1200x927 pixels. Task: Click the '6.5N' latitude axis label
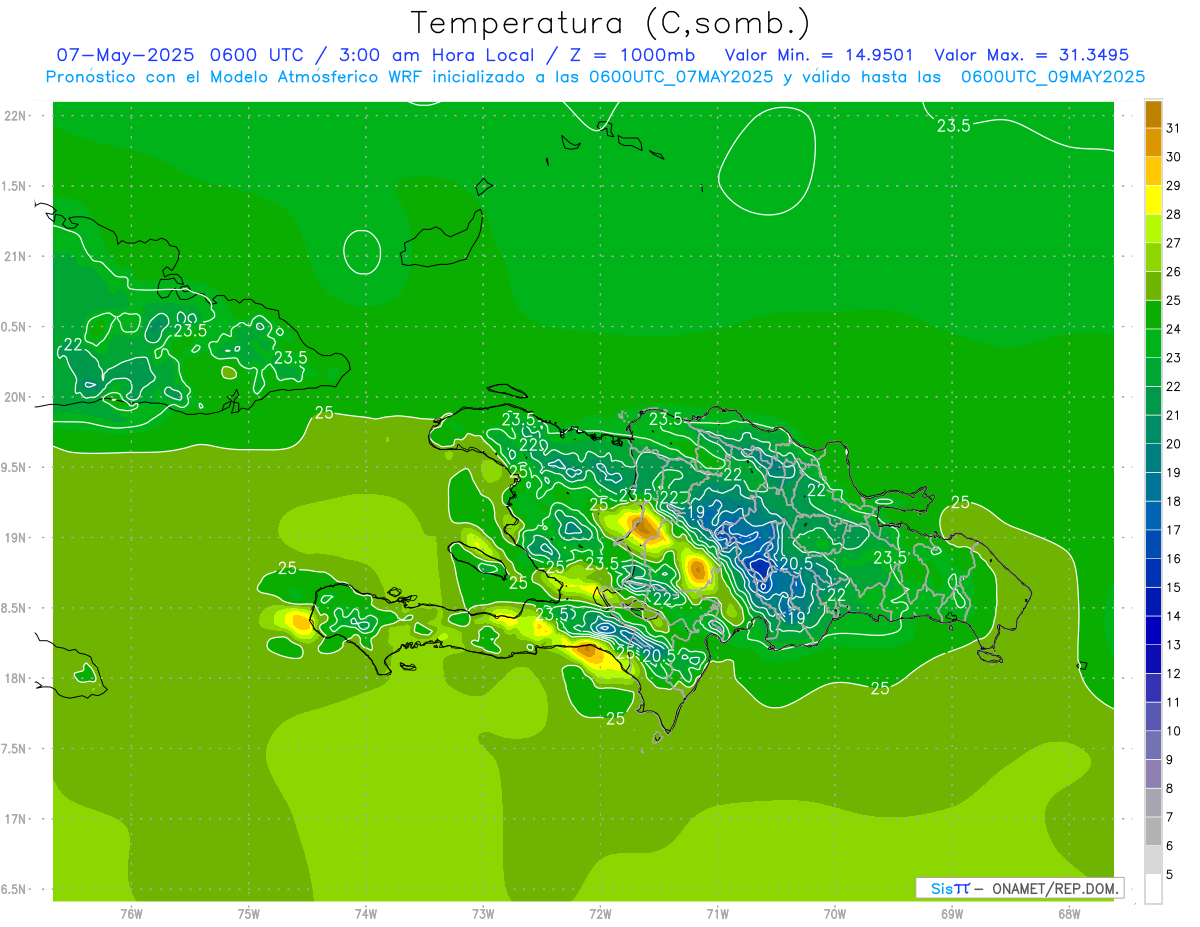15,890
